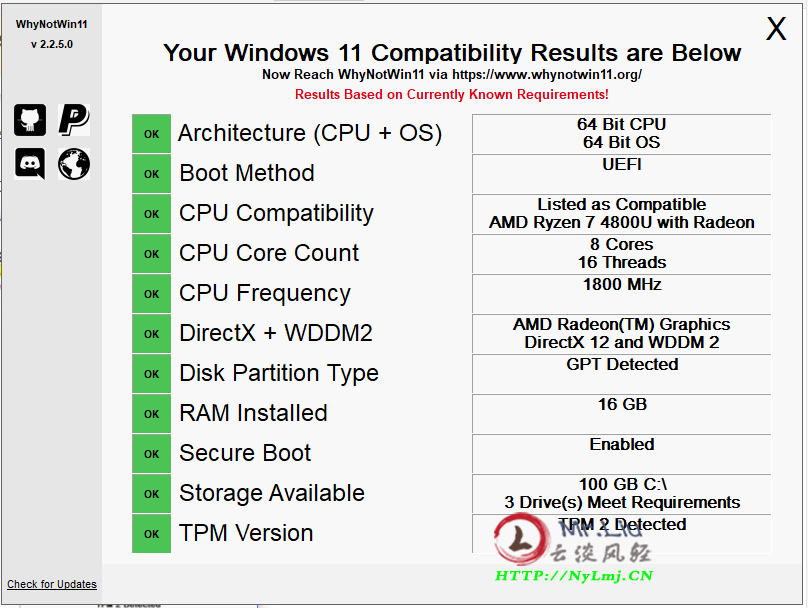This screenshot has width=808, height=608.
Task: Open the globe website icon
Action: pyautogui.click(x=74, y=164)
